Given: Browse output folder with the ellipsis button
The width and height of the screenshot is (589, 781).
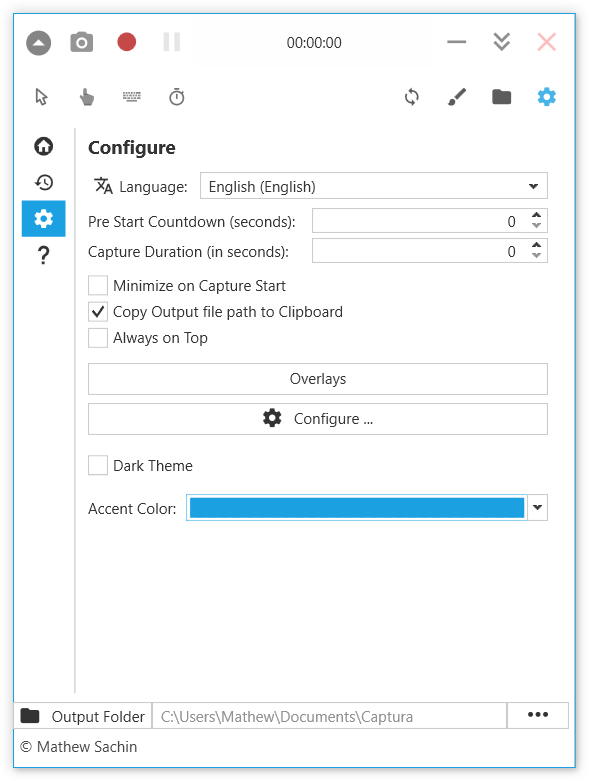Looking at the screenshot, I should pyautogui.click(x=538, y=716).
